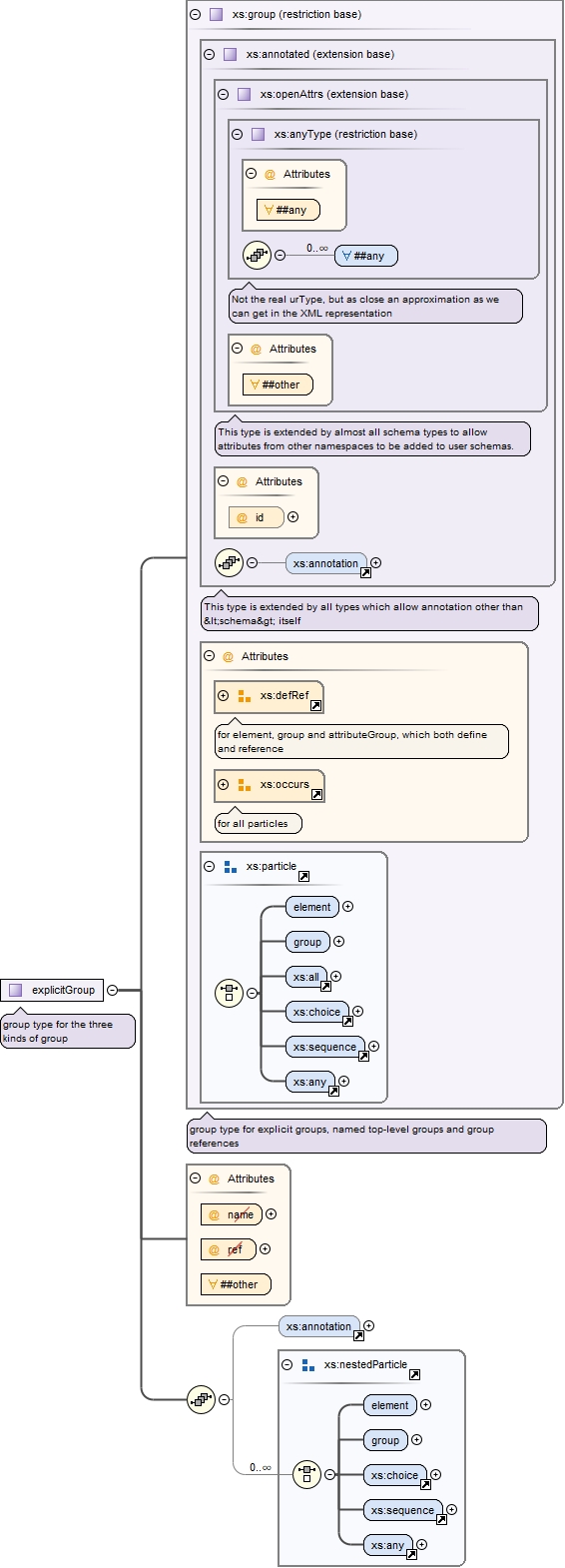Expand the ref attribute

265,1248
